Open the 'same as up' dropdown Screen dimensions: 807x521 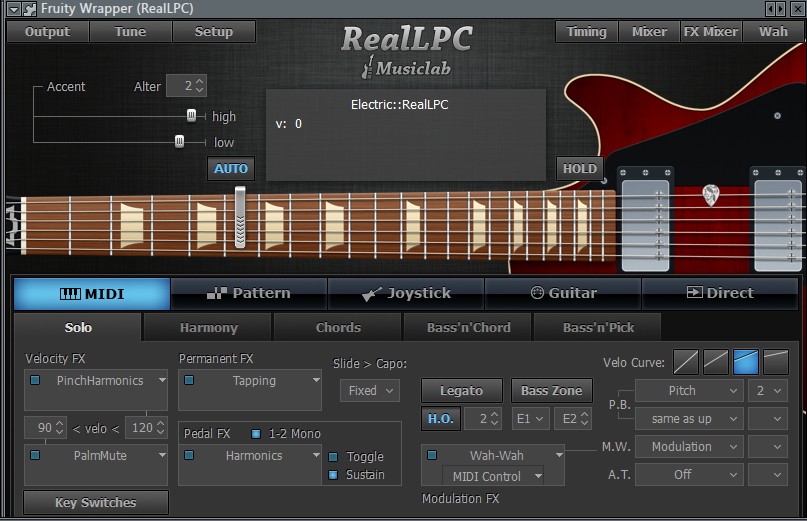pyautogui.click(x=689, y=419)
